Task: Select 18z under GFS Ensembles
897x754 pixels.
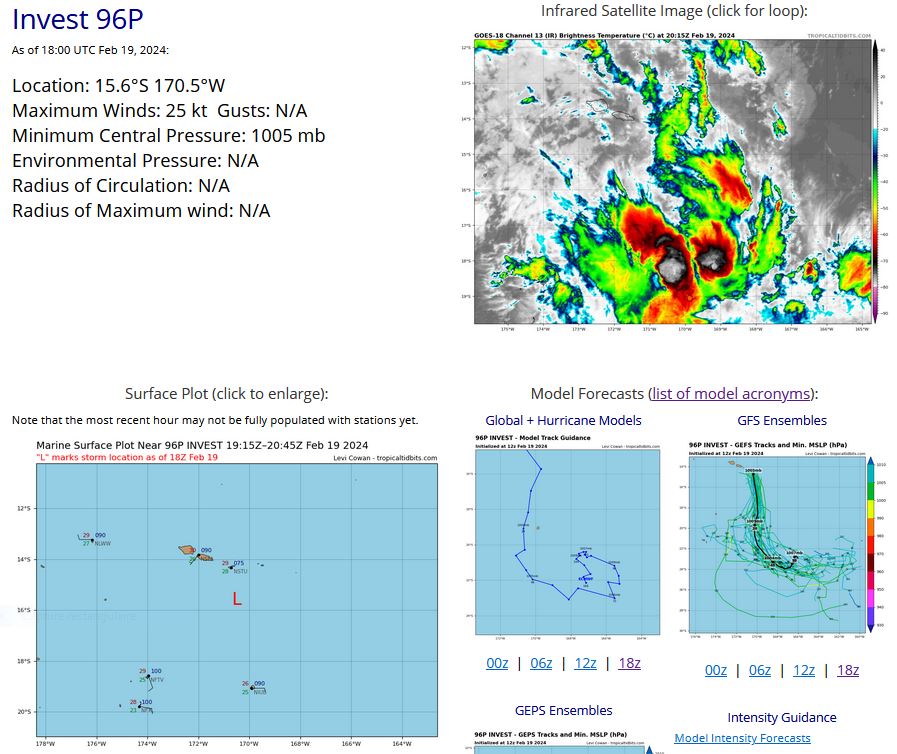Action: pyautogui.click(x=848, y=670)
